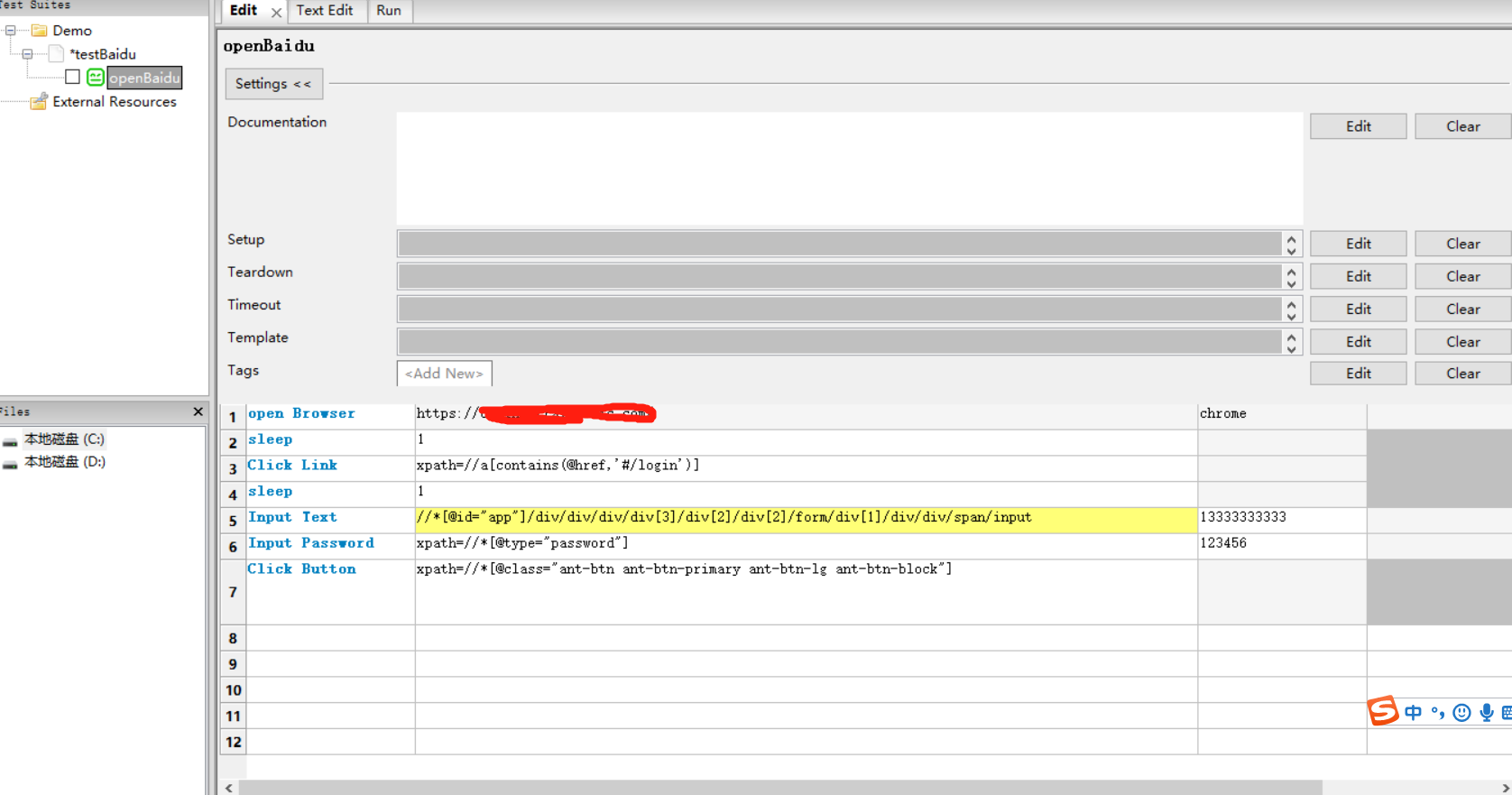Viewport: 1512px width, 795px height.
Task: Click the Timeout field spinner arrows
Action: coord(1292,310)
